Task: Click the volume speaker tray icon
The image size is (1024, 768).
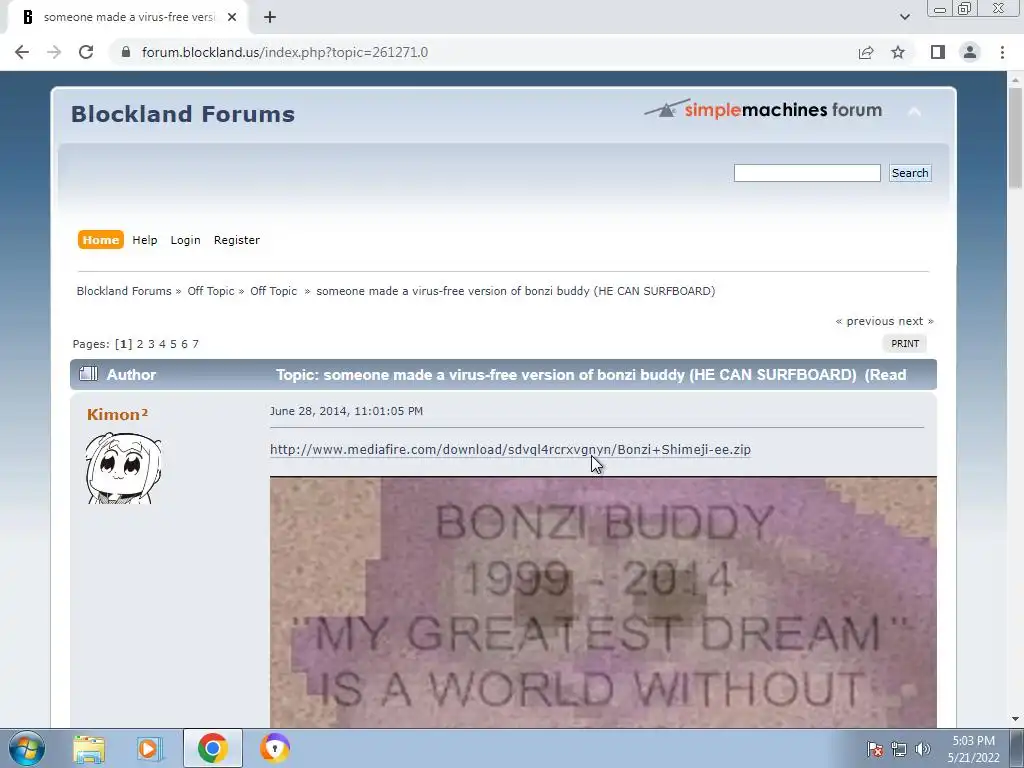Action: [923, 749]
